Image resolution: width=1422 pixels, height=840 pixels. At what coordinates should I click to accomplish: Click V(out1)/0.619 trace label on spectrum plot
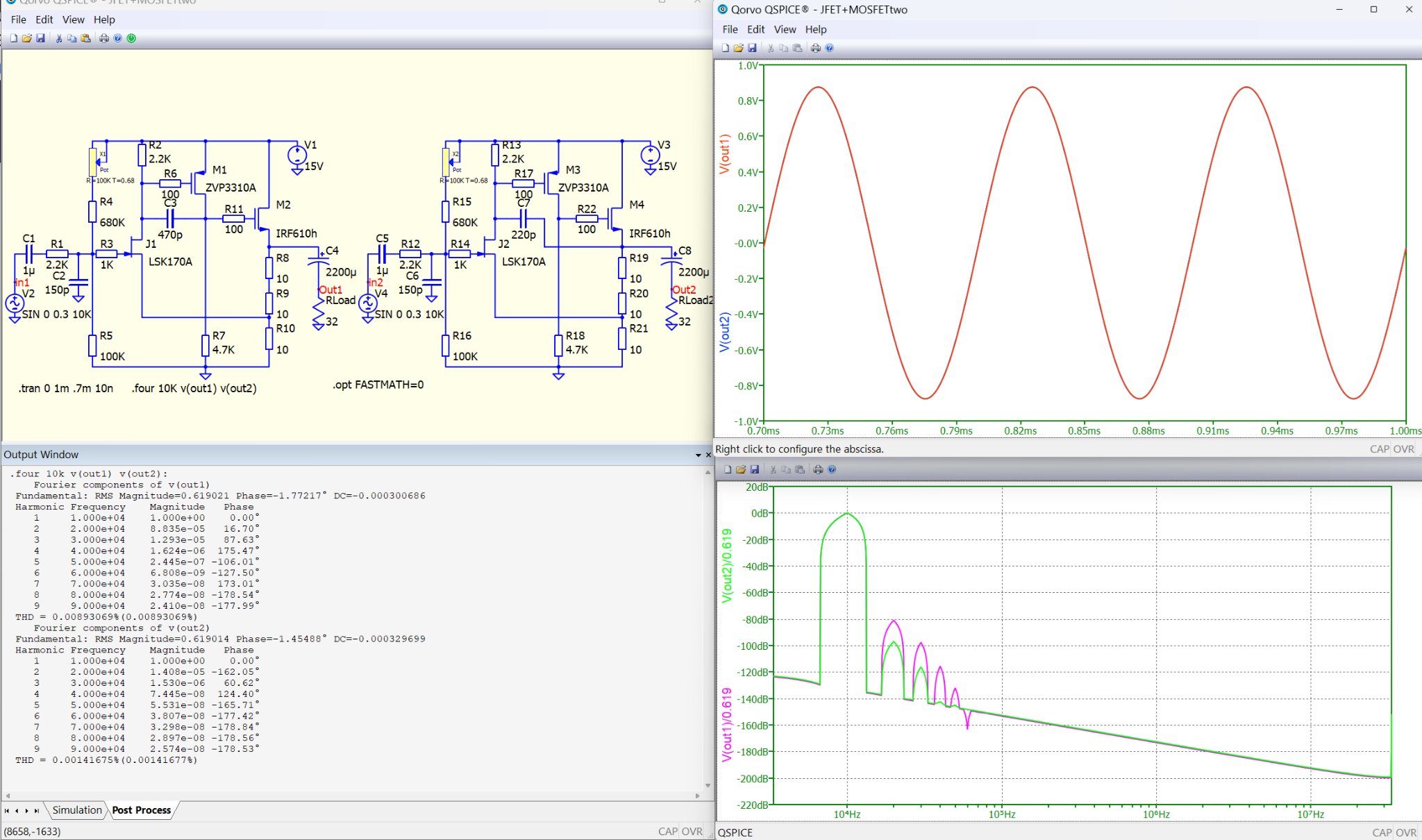727,724
